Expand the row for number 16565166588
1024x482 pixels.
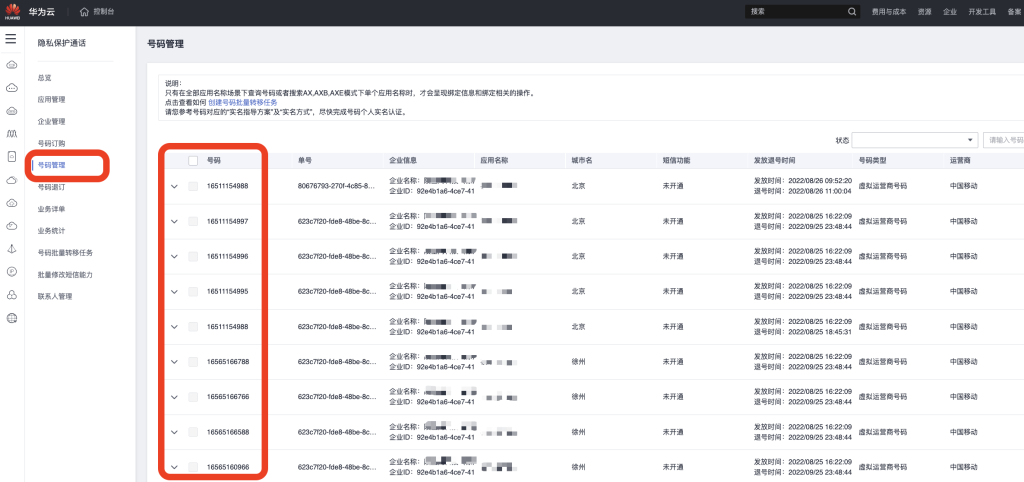point(174,432)
